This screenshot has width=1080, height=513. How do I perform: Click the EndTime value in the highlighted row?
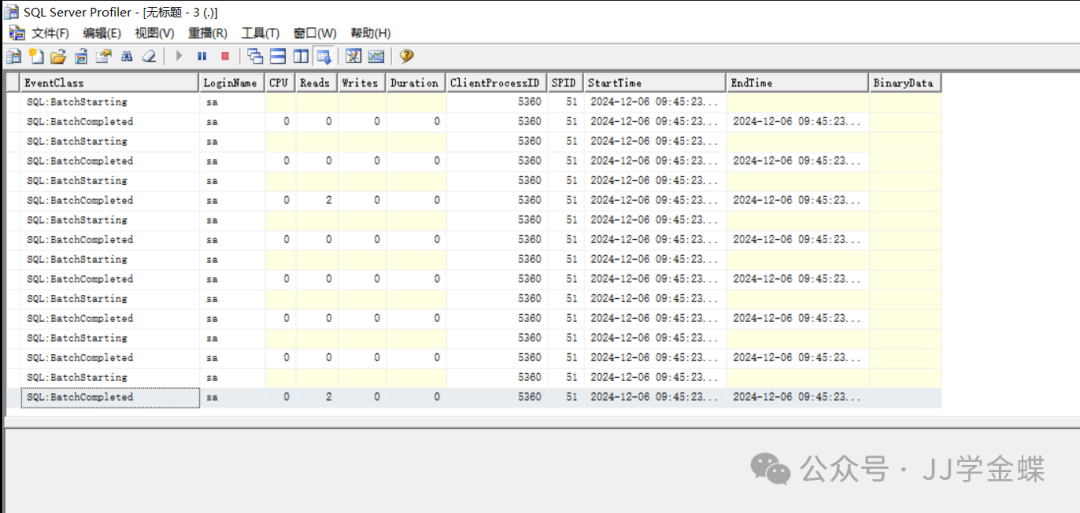click(797, 397)
